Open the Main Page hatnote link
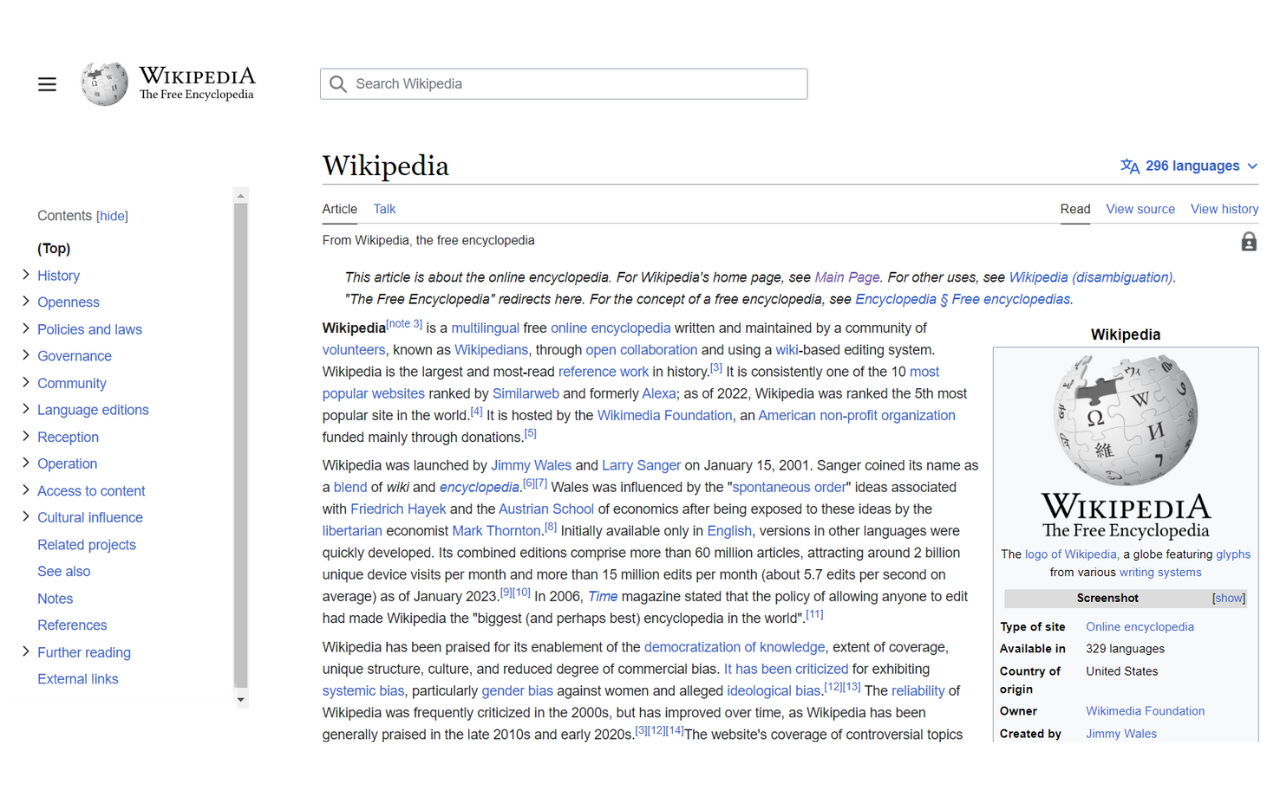Image resolution: width=1280 pixels, height=800 pixels. [847, 277]
